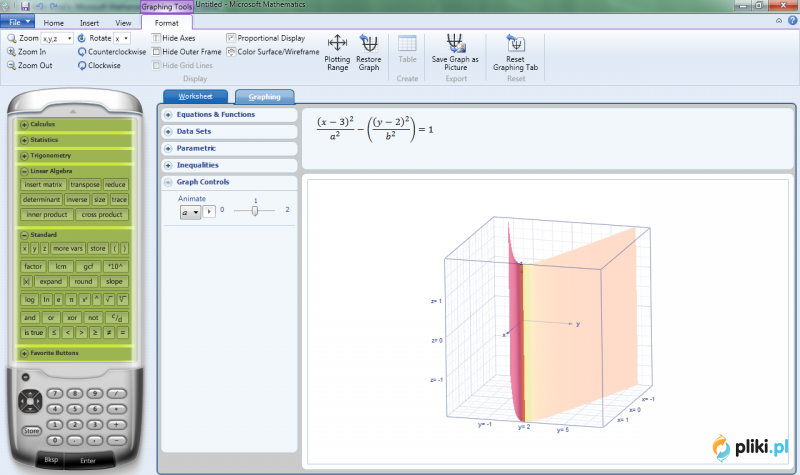800x475 pixels.
Task: Click the more vars button
Action: pos(68,248)
